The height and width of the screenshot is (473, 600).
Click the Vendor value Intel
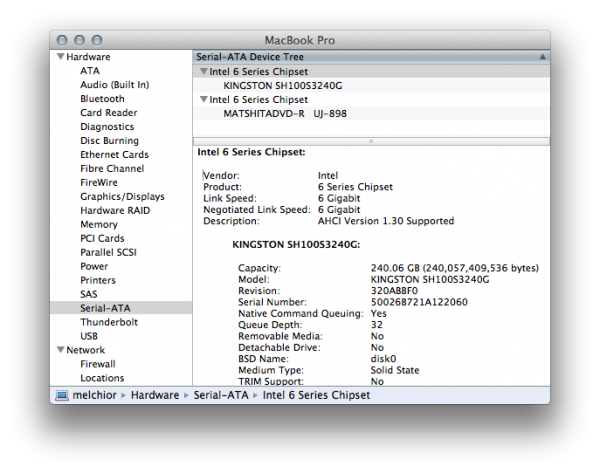coord(328,176)
